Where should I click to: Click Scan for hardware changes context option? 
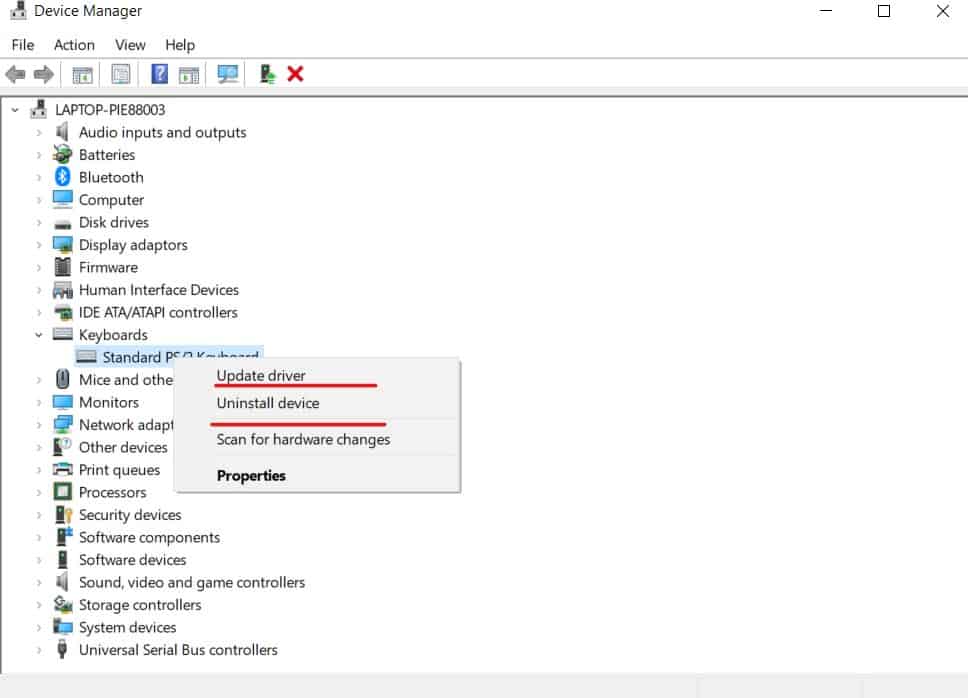(x=301, y=438)
